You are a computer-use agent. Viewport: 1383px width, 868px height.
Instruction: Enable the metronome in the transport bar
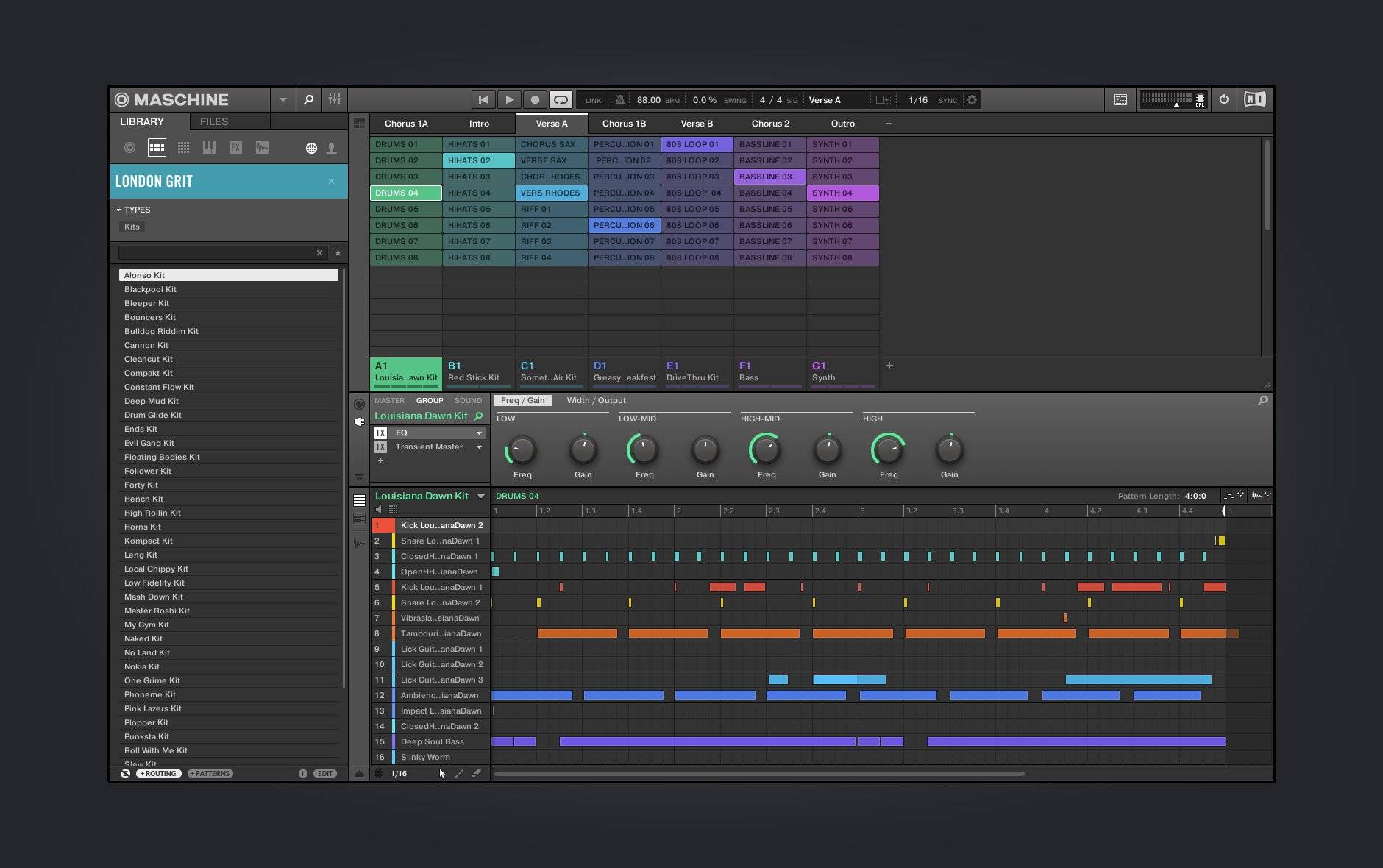click(620, 99)
